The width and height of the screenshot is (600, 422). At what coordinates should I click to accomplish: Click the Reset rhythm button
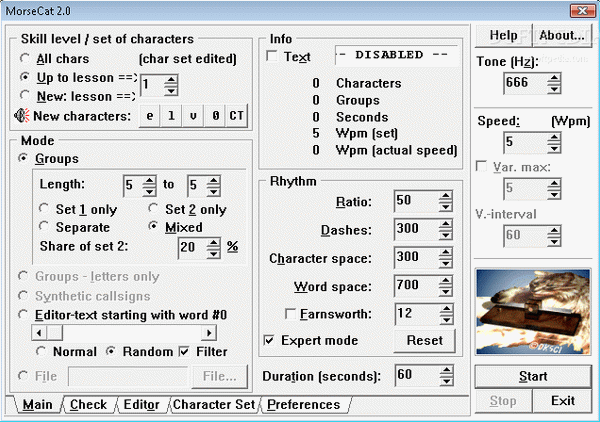point(425,340)
